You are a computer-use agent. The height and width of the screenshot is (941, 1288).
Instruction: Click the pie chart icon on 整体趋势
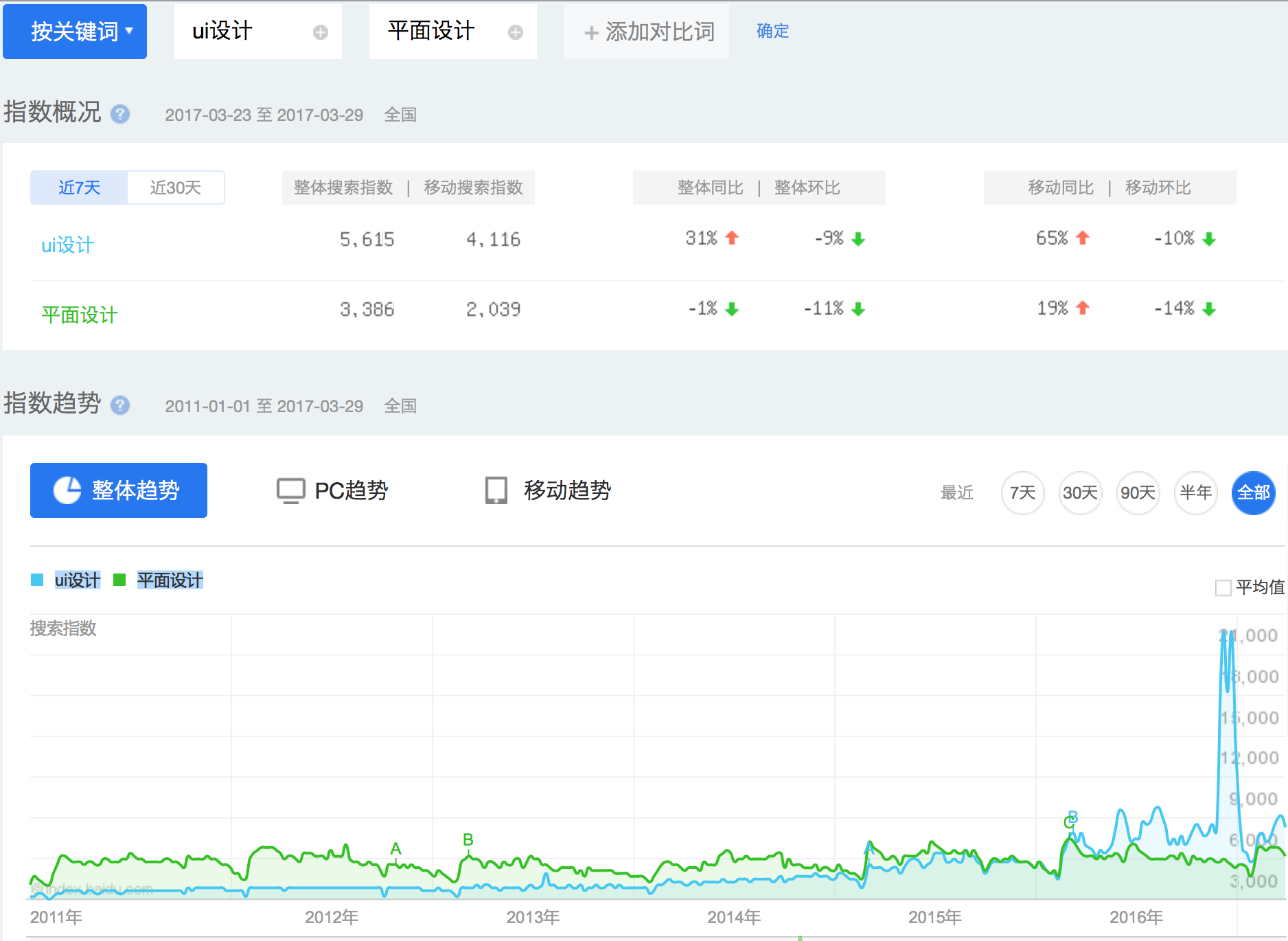(67, 490)
